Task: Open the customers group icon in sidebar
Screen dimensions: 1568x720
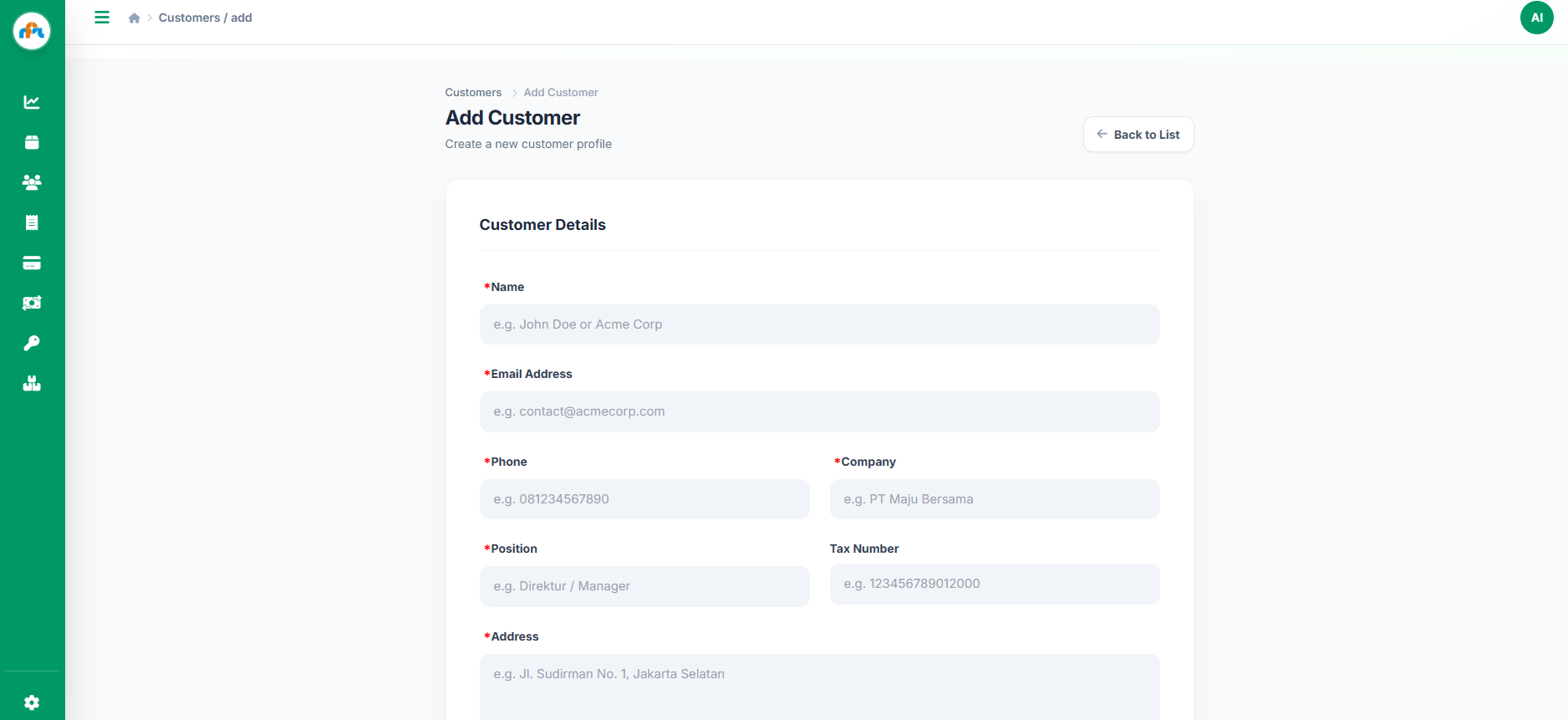Action: [x=32, y=182]
